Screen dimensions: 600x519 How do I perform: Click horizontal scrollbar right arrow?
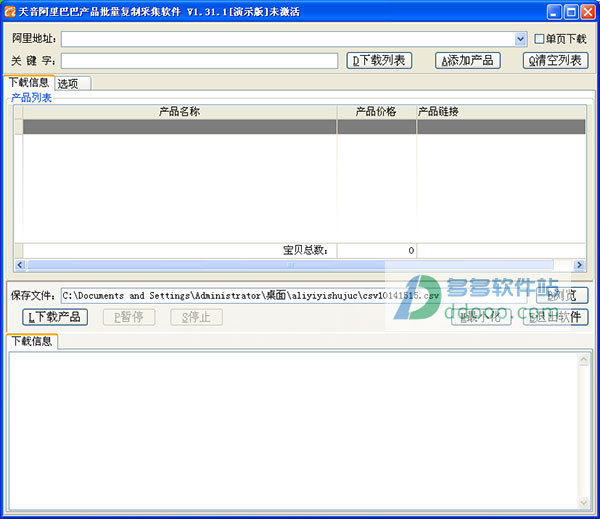[x=580, y=265]
